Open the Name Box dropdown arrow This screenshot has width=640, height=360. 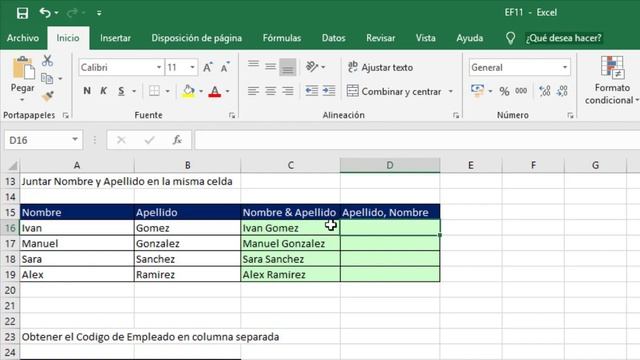75,140
